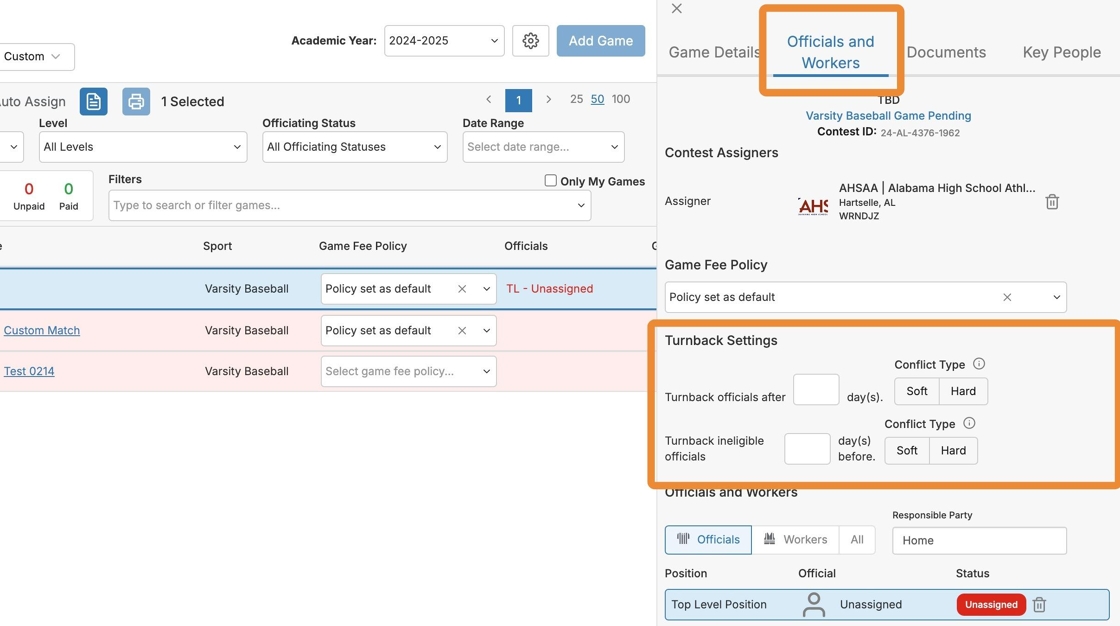Click the blue document report icon
This screenshot has height=626, width=1120.
[93, 101]
